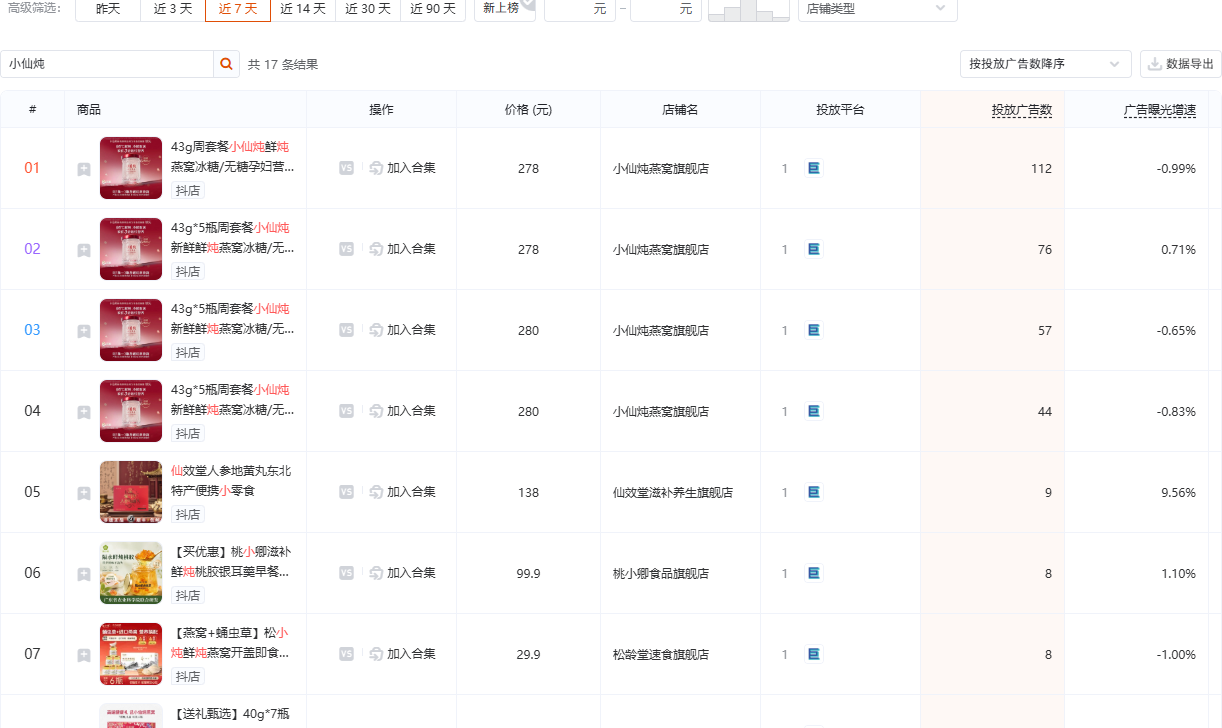
Task: Open the 按投放广告数降序 sort dropdown
Action: click(1045, 64)
